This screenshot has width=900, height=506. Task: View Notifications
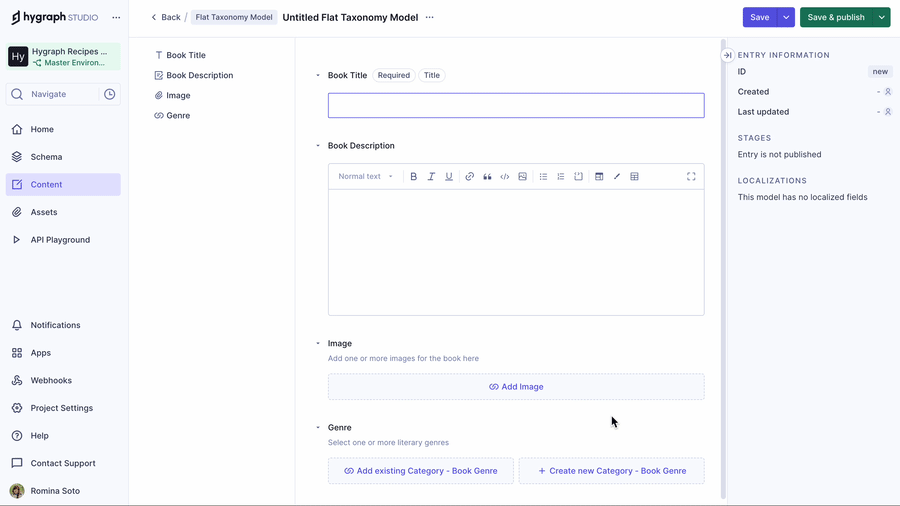[x=63, y=325]
